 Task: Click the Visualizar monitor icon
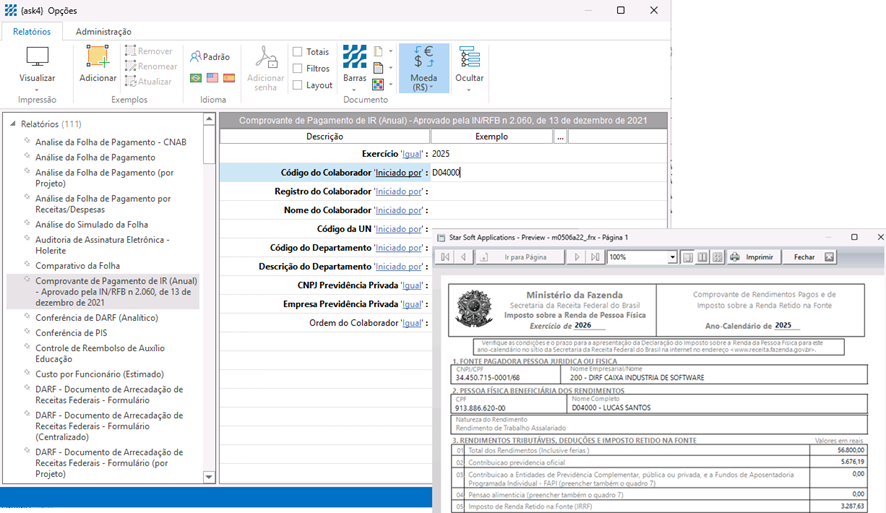pyautogui.click(x=37, y=58)
